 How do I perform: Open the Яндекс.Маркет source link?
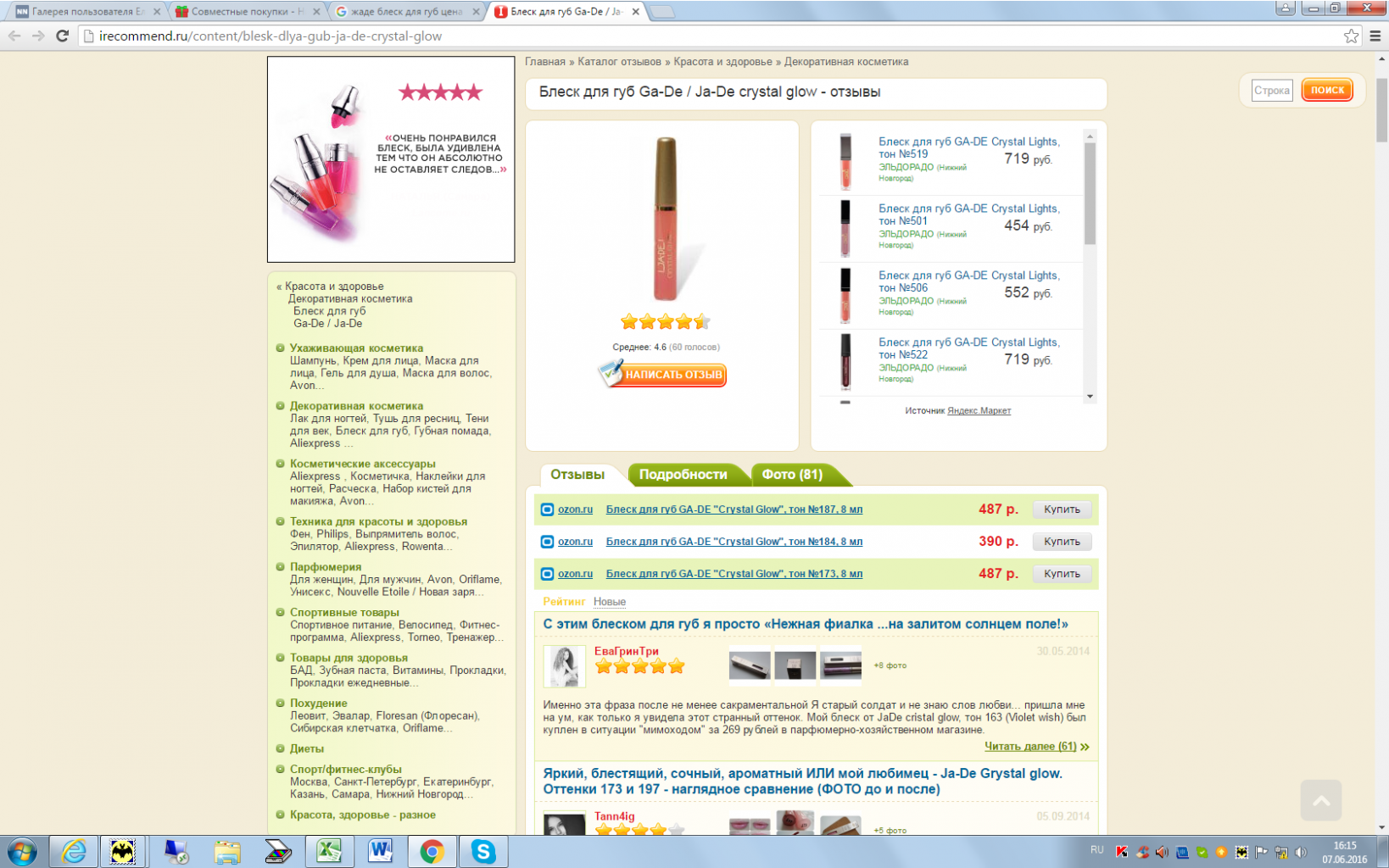pos(979,411)
